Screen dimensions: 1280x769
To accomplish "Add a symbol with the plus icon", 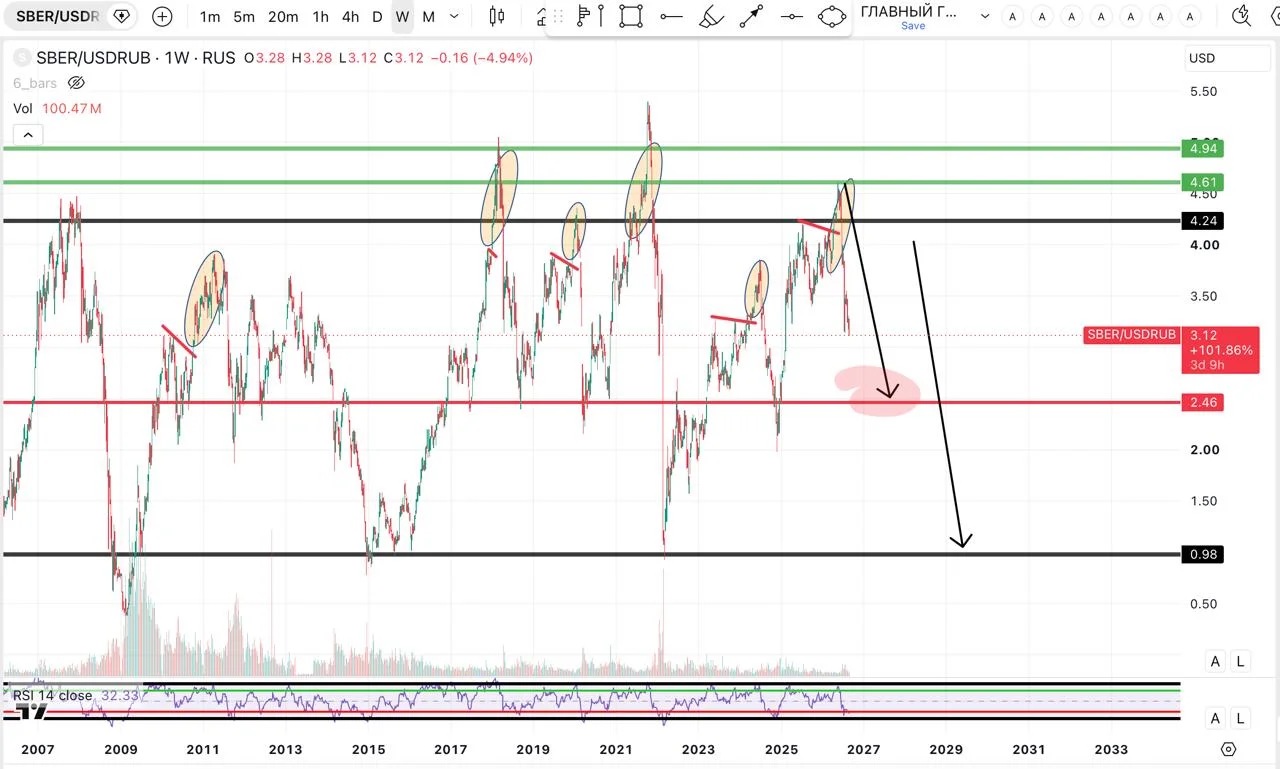I will click(162, 16).
